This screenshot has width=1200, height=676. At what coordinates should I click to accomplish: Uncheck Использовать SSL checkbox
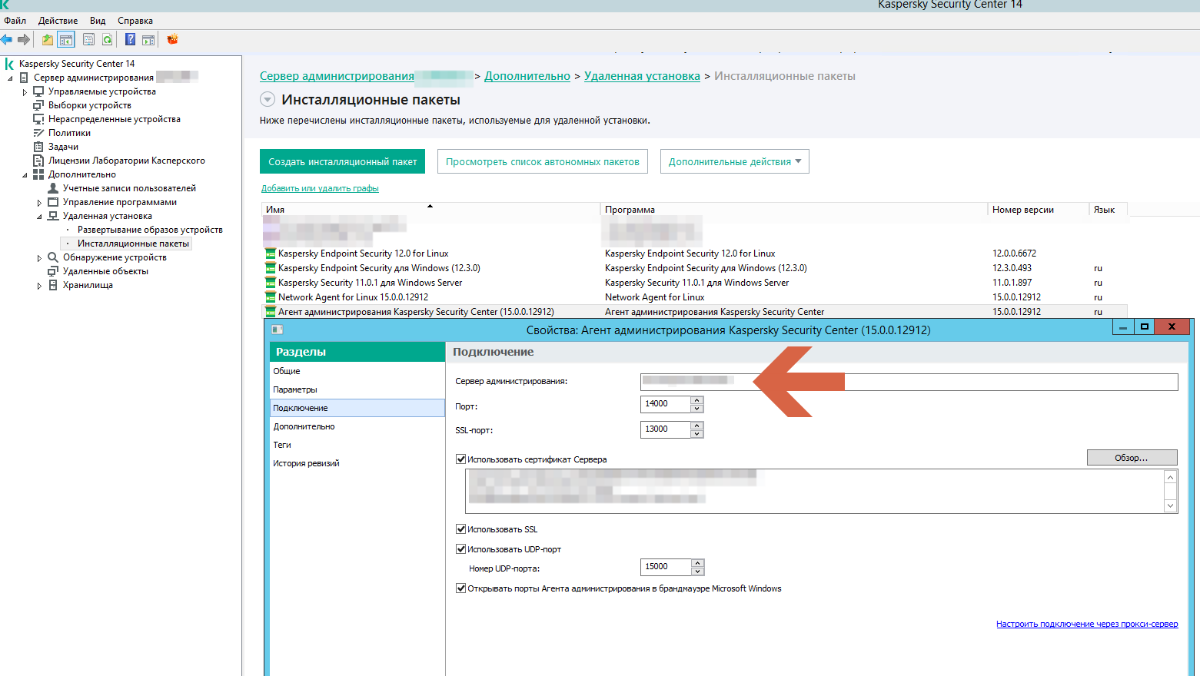pos(460,530)
